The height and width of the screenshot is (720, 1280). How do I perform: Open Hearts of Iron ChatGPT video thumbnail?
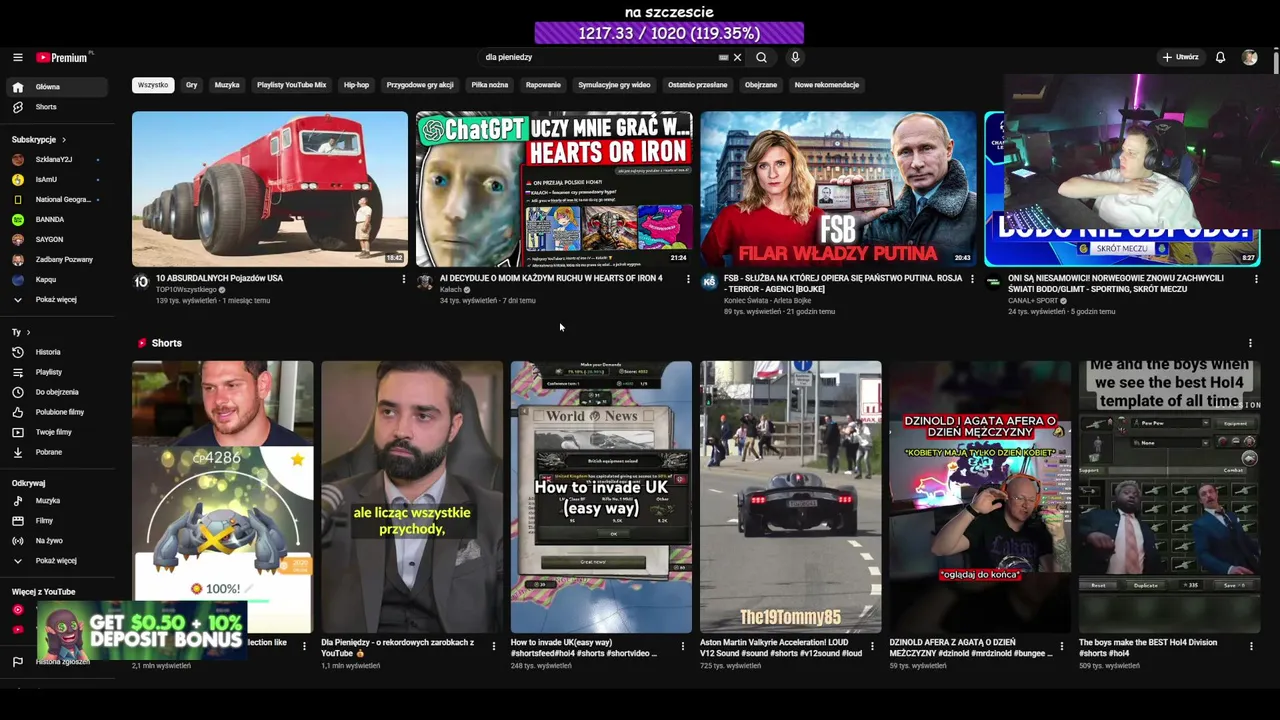click(554, 189)
